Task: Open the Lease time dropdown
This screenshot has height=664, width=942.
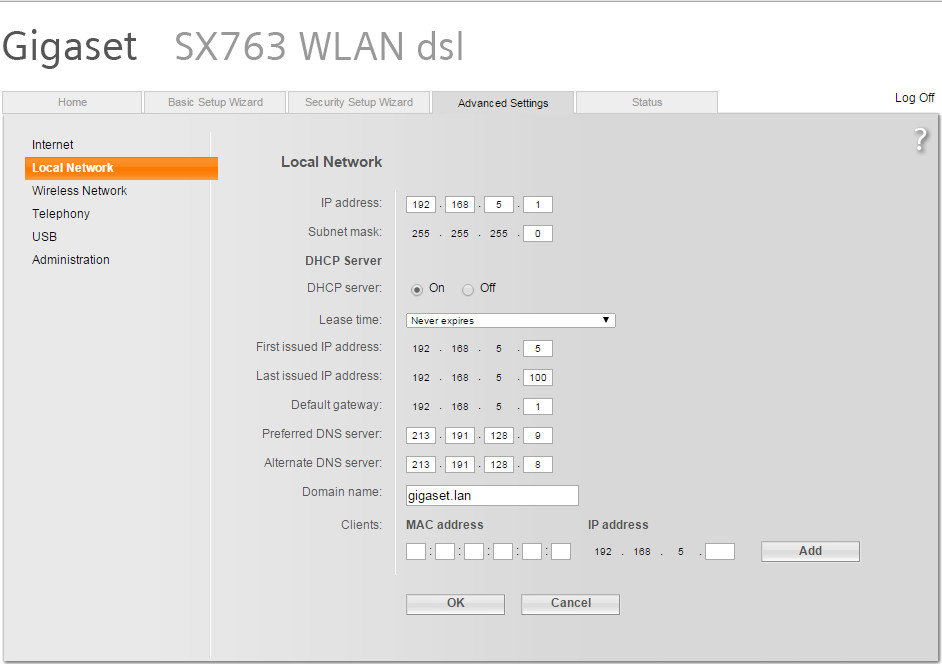Action: click(x=510, y=321)
